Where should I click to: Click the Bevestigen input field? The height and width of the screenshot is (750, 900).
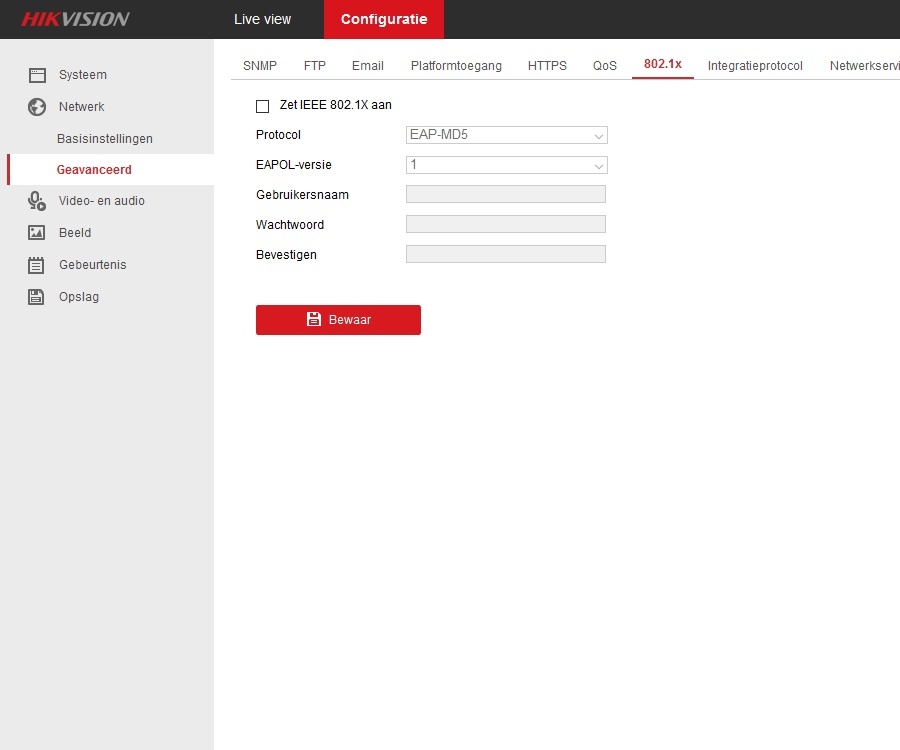506,254
